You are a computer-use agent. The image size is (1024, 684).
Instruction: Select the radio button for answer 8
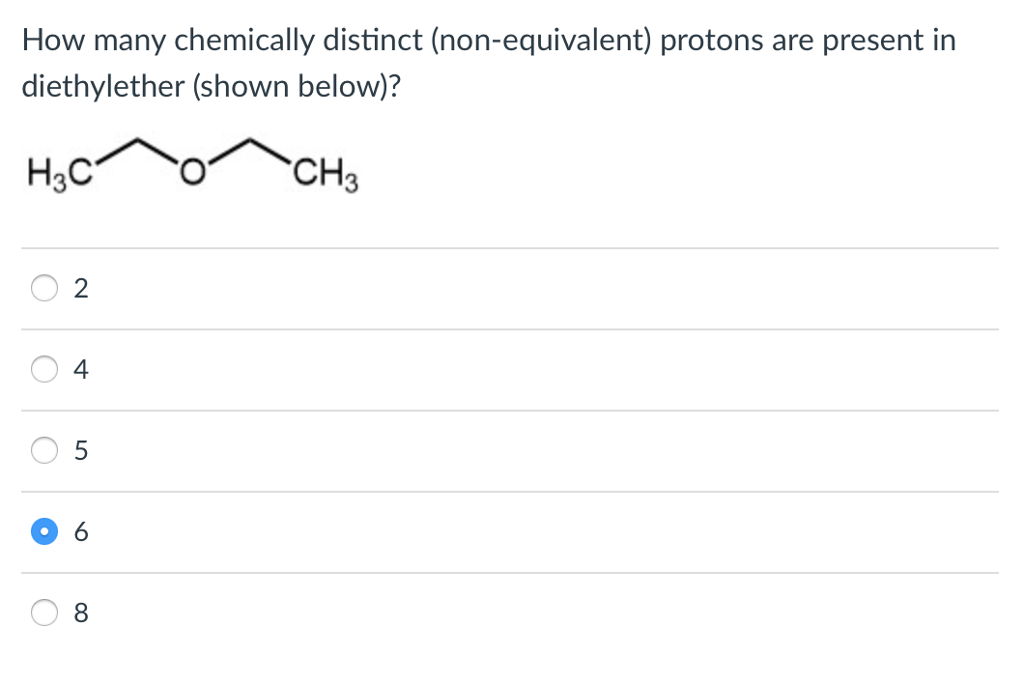coord(44,613)
